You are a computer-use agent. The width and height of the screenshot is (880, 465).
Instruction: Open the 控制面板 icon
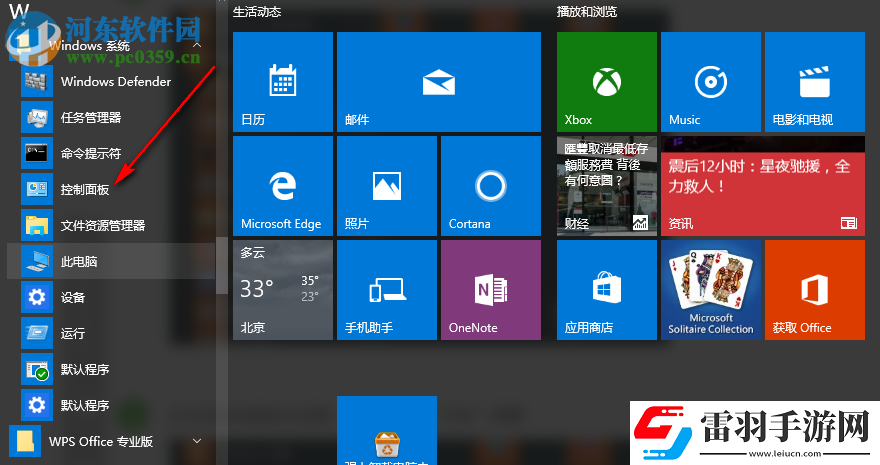(x=37, y=189)
